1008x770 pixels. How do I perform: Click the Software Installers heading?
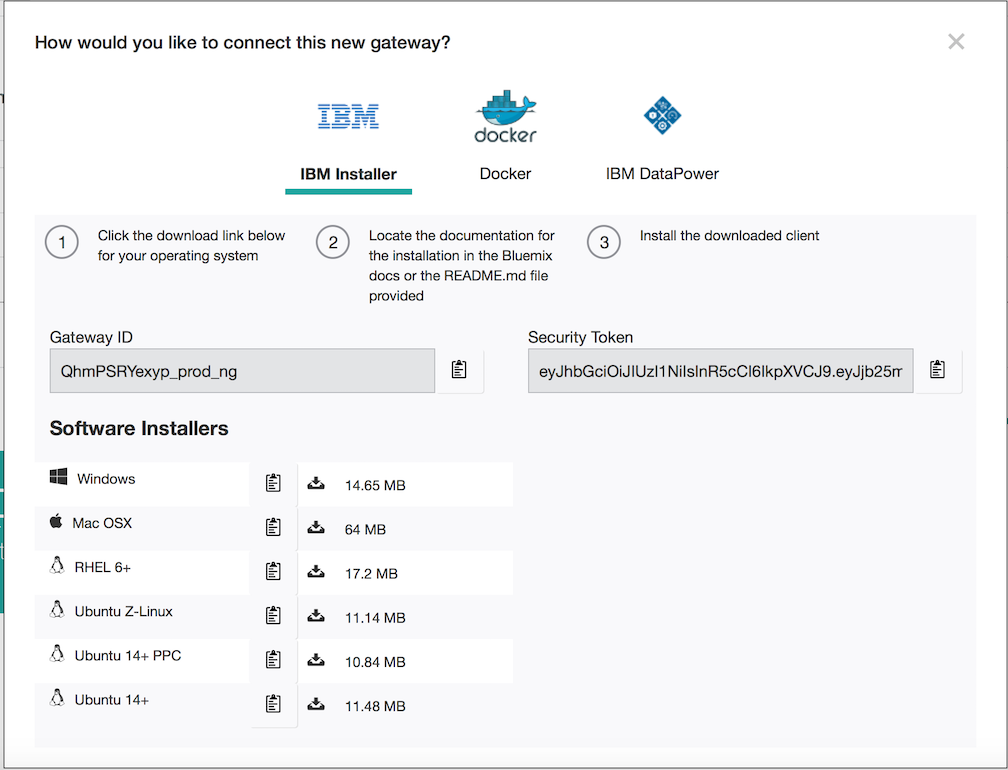(139, 429)
